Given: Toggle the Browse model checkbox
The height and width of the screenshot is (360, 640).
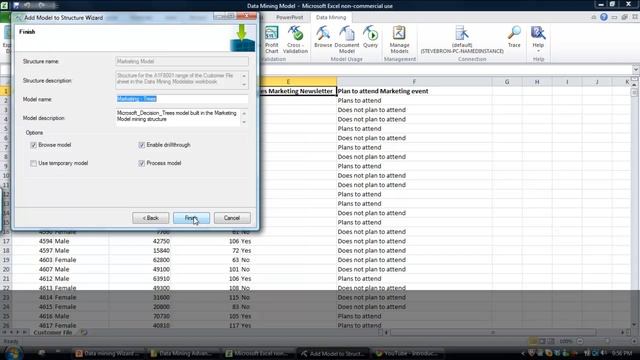Looking at the screenshot, I should pyautogui.click(x=33, y=145).
